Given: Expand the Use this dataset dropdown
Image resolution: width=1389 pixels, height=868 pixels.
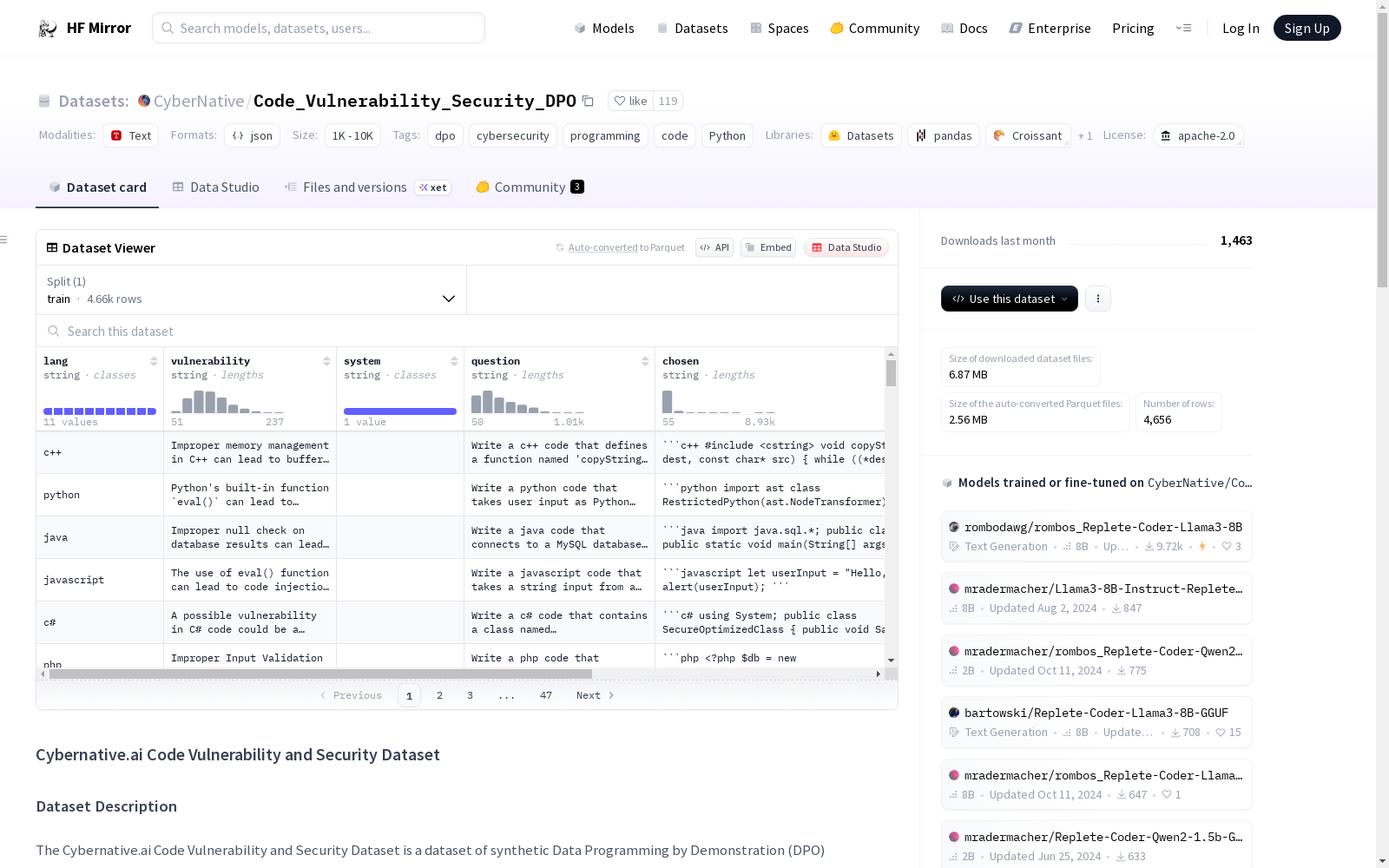Looking at the screenshot, I should 1010,299.
